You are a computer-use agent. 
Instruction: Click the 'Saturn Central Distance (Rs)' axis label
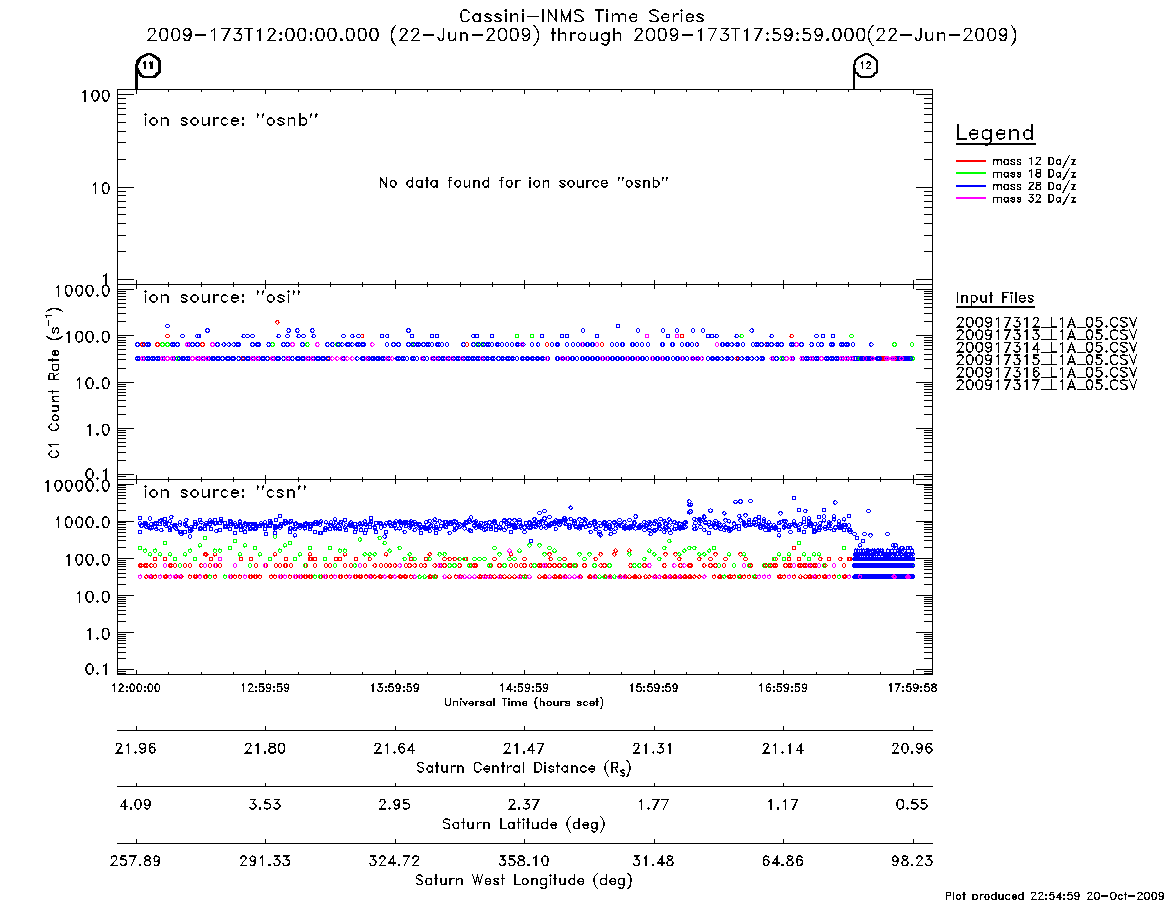(524, 768)
